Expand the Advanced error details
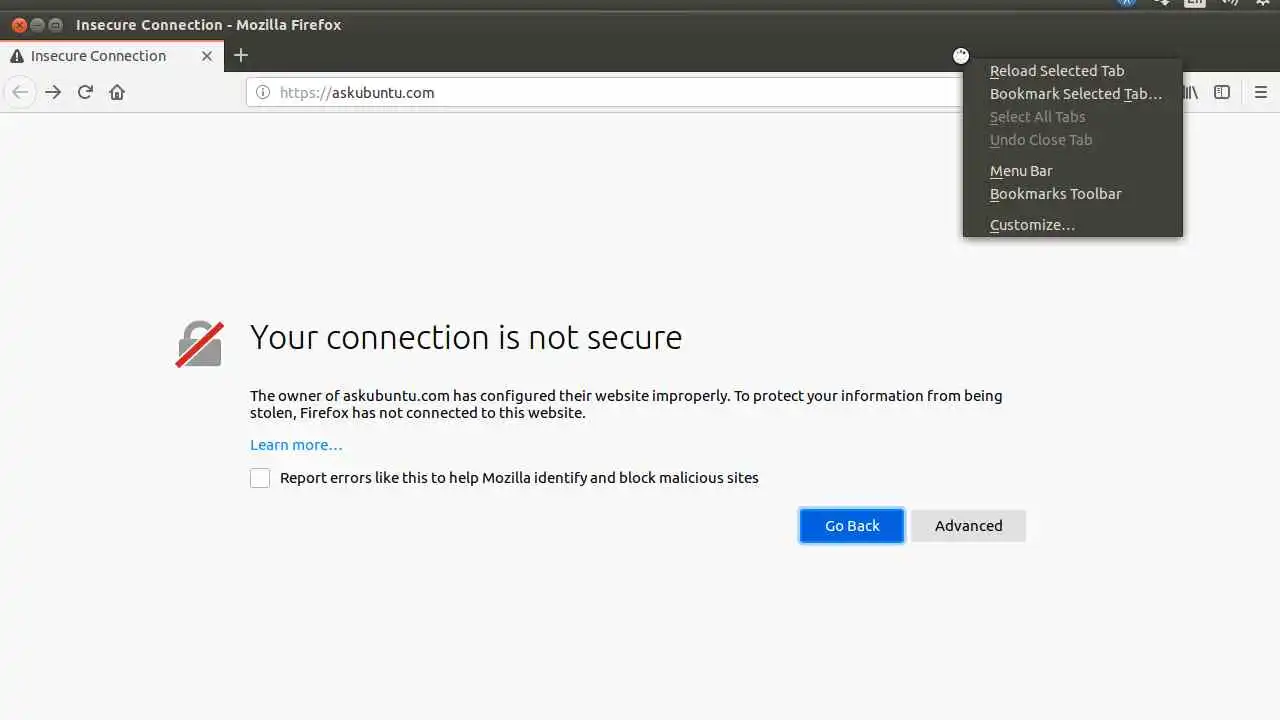Image resolution: width=1280 pixels, height=720 pixels. click(968, 526)
